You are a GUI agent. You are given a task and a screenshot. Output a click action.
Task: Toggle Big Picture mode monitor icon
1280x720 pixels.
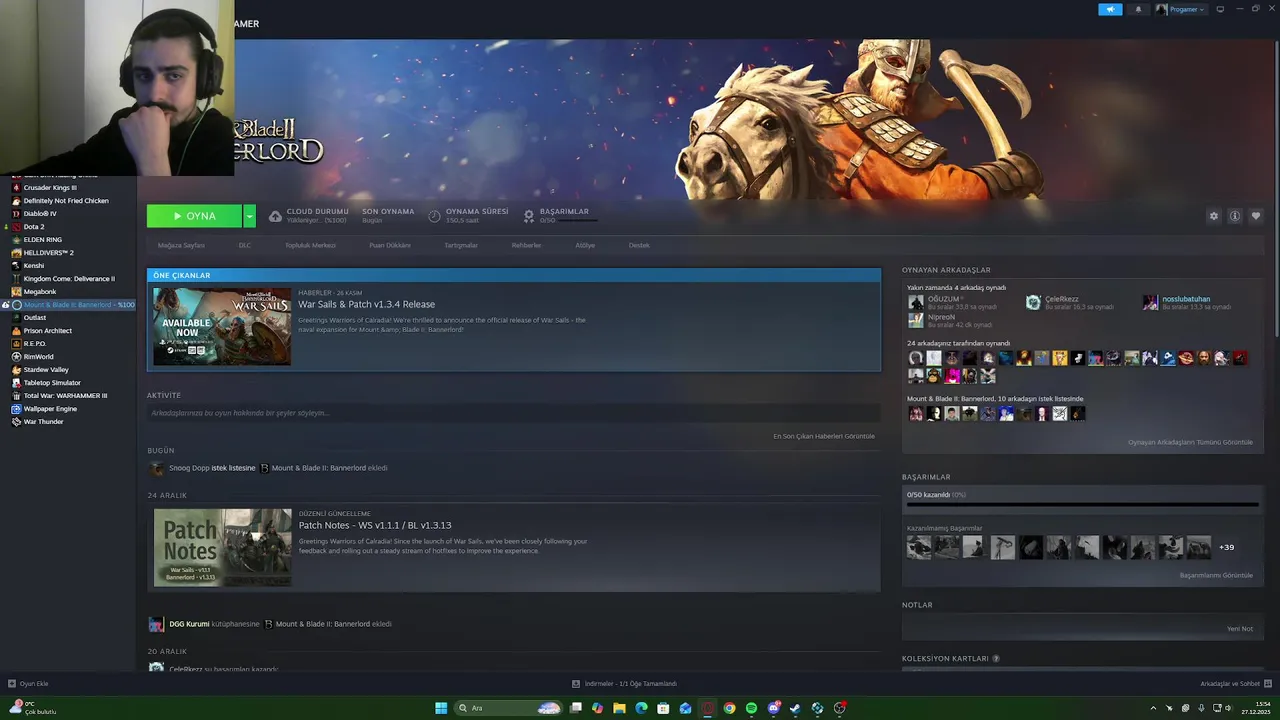1220,9
